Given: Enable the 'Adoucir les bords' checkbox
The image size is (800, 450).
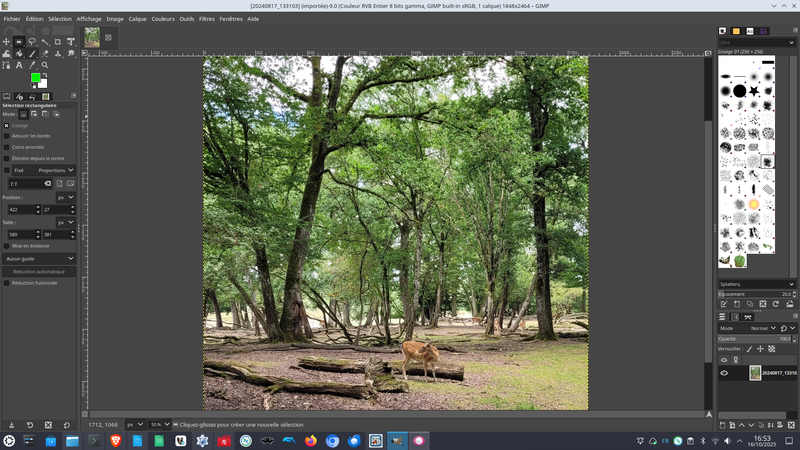Looking at the screenshot, I should pos(6,136).
